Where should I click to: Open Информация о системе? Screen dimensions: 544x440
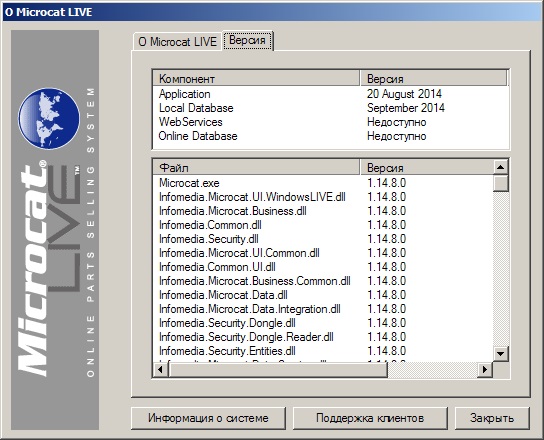click(208, 418)
